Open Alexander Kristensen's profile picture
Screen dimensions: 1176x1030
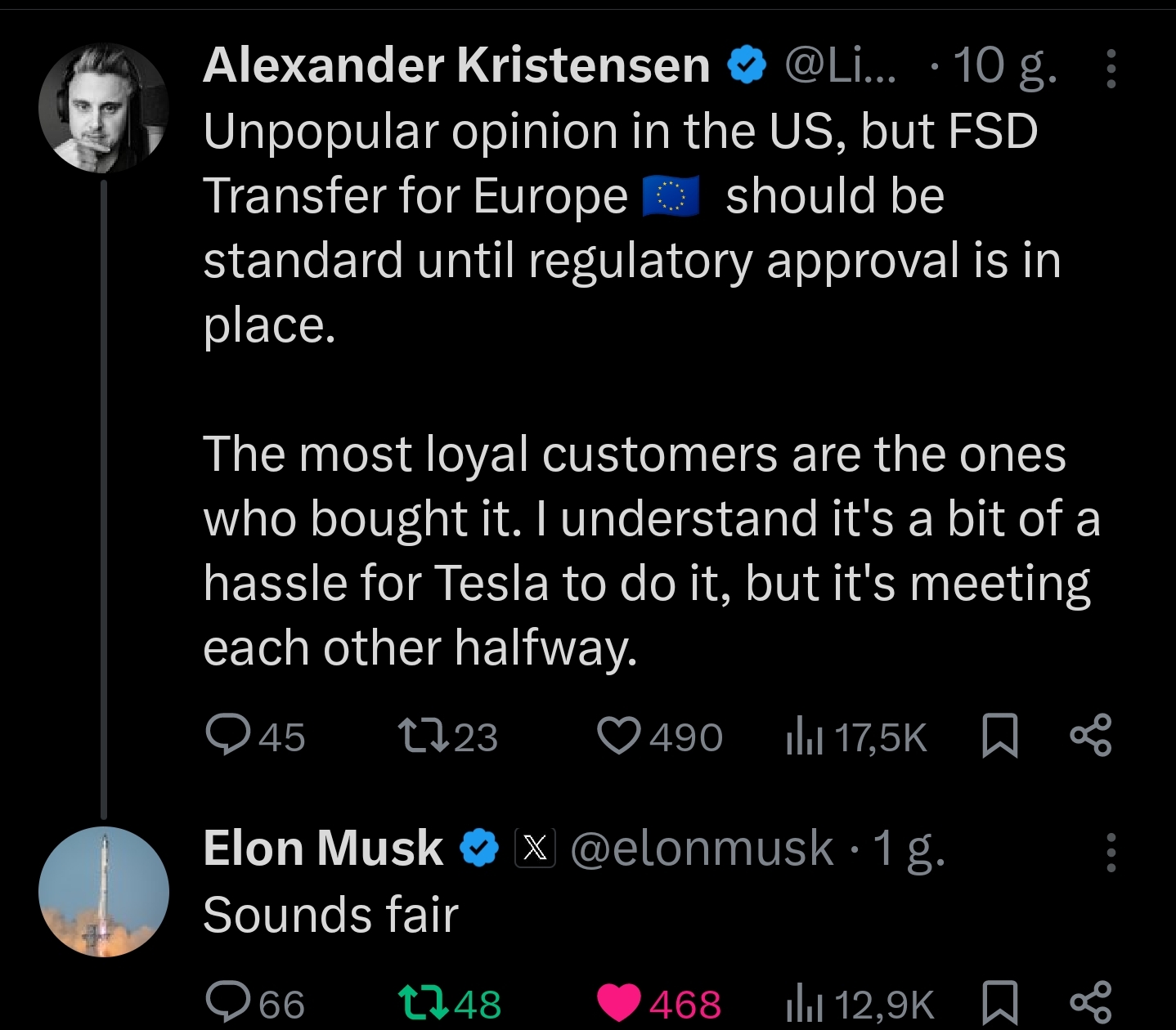(104, 108)
